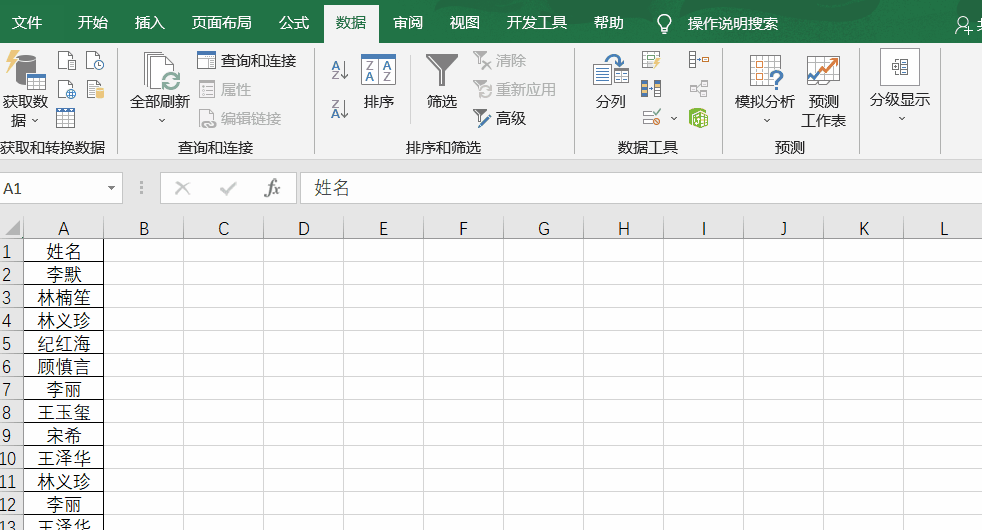The height and width of the screenshot is (530, 982).
Task: Click the Remove Duplicates icon
Action: [651, 89]
